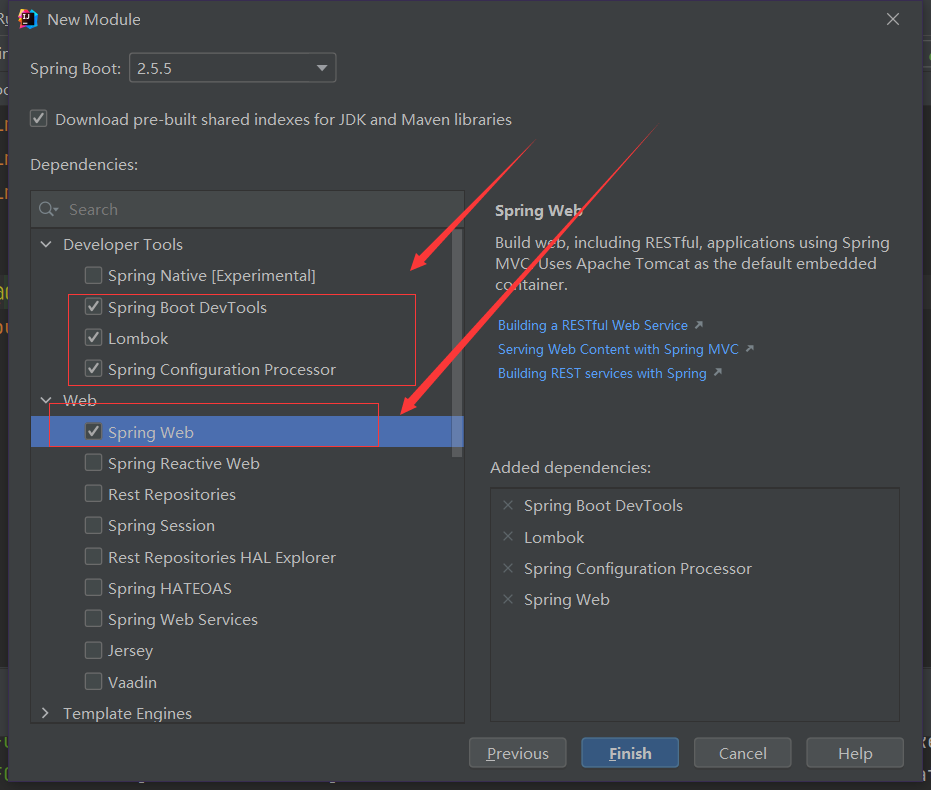
Task: Click external link arrow beside Building REST services
Action: pyautogui.click(x=718, y=372)
